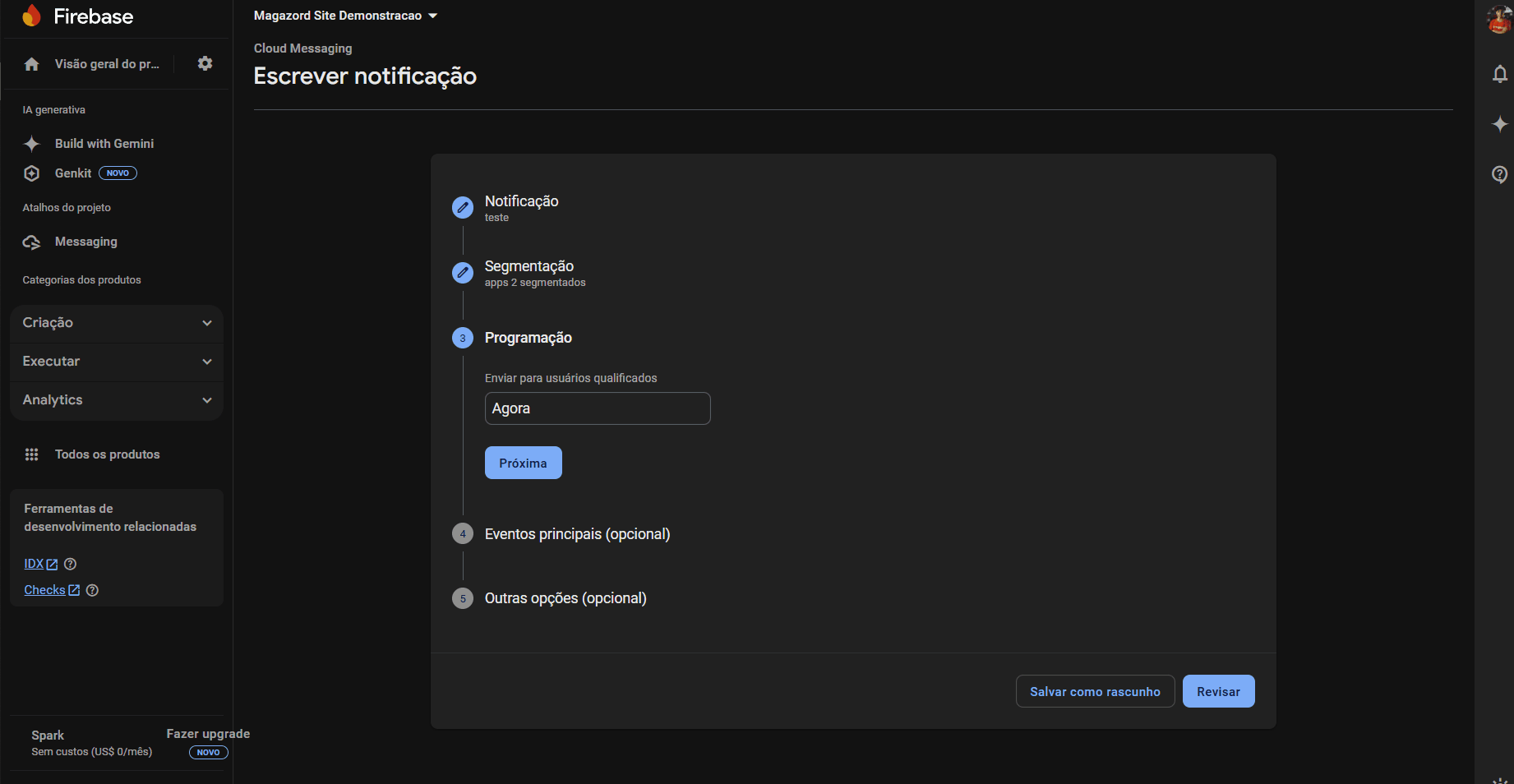The image size is (1514, 784).
Task: Open Messaging shortcut
Action: pos(86,242)
